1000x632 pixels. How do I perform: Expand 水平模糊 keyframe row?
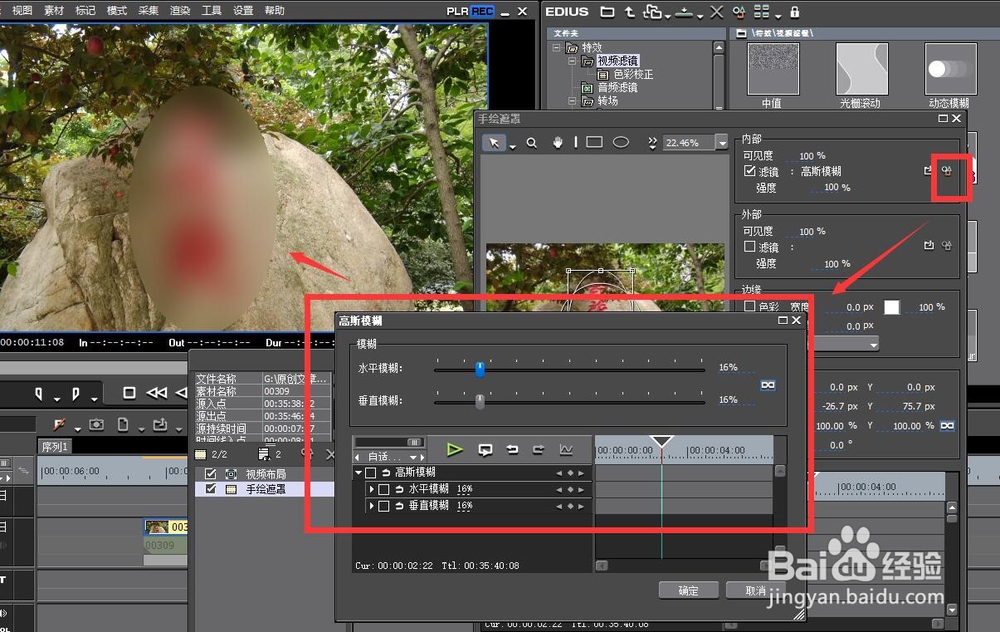click(x=371, y=489)
